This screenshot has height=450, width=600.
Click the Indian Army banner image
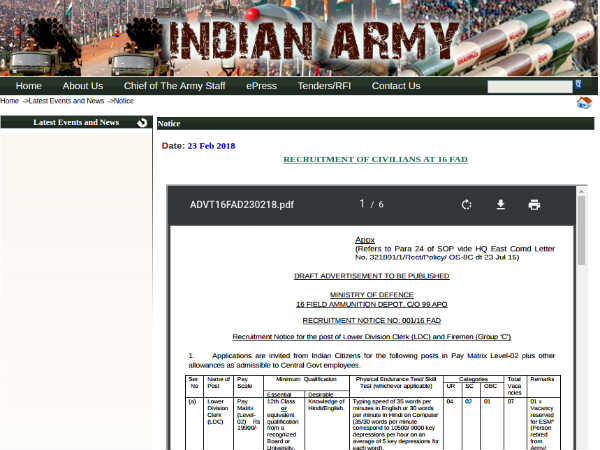[298, 38]
